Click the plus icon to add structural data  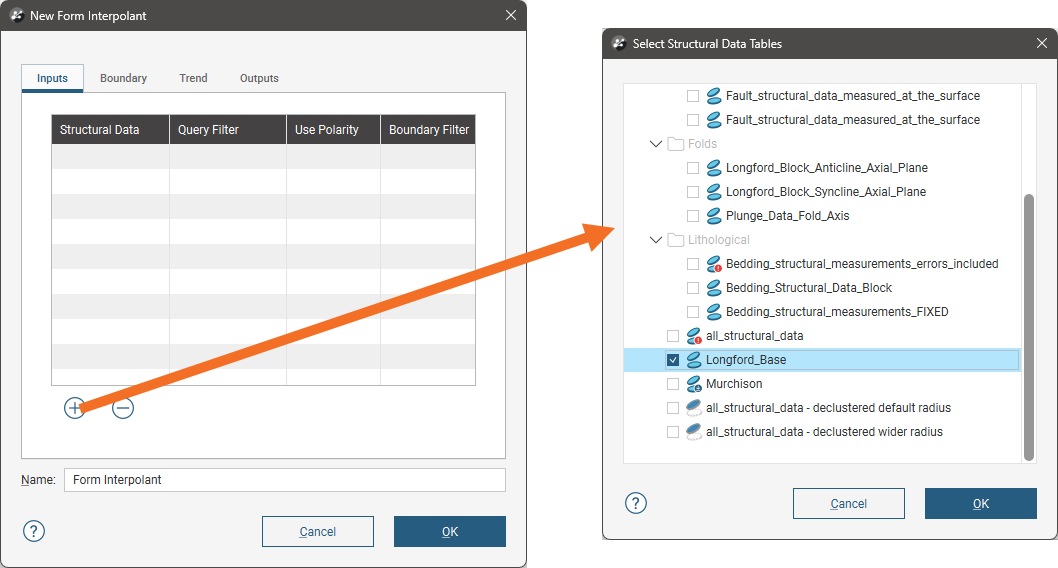[x=74, y=408]
